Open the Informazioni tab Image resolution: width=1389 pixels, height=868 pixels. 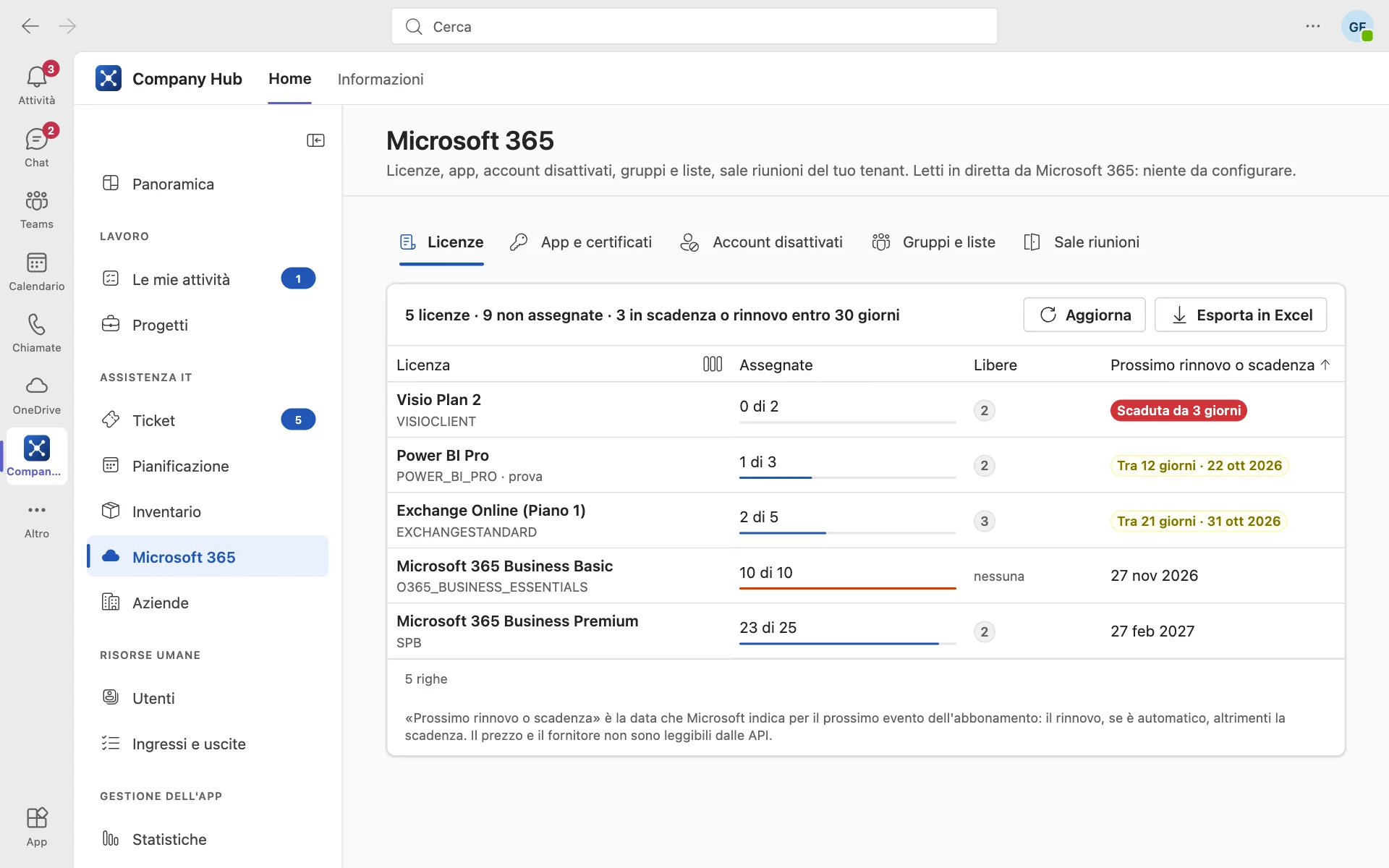(381, 79)
